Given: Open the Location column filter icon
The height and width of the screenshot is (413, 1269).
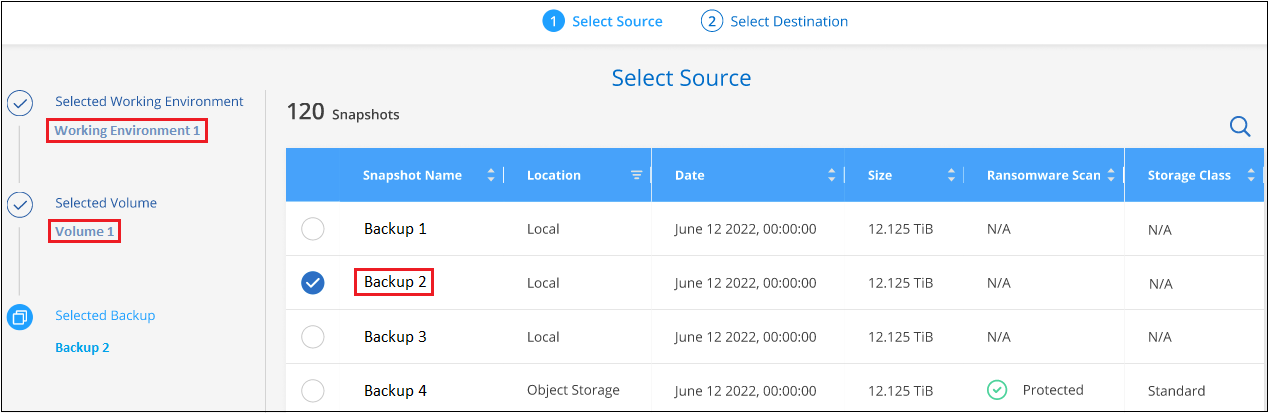Looking at the screenshot, I should coord(636,175).
